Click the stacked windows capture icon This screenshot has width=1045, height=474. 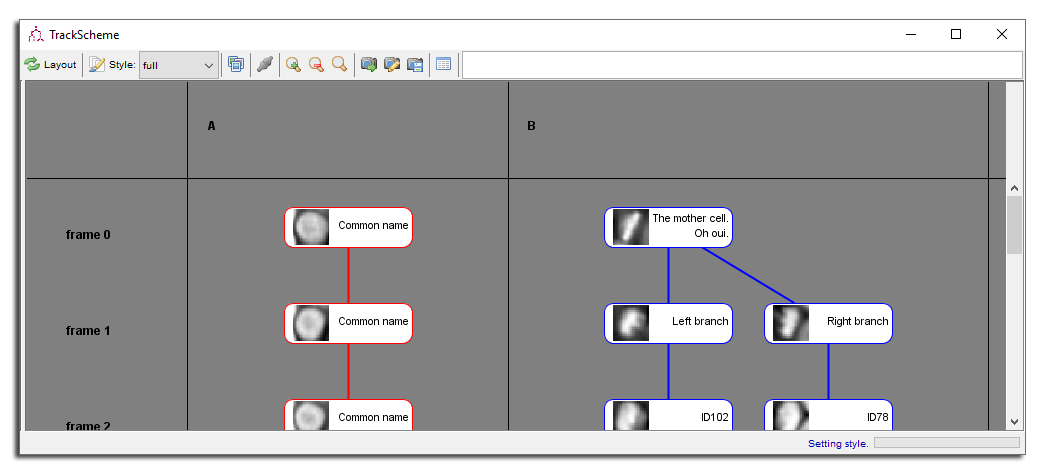pyautogui.click(x=236, y=65)
